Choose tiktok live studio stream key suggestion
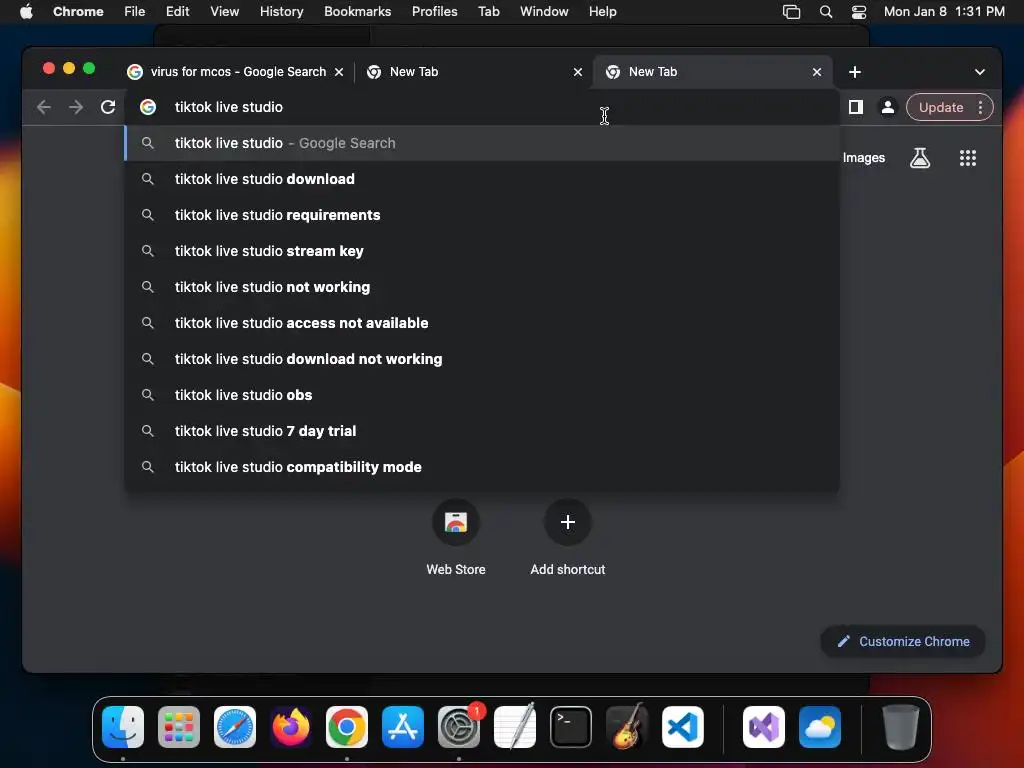The height and width of the screenshot is (768, 1024). click(x=482, y=251)
